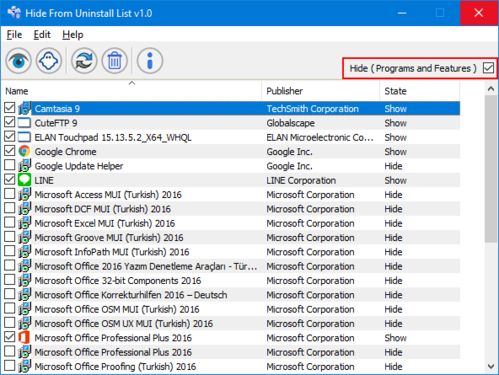
Task: Open the info toolbar icon
Action: point(150,61)
